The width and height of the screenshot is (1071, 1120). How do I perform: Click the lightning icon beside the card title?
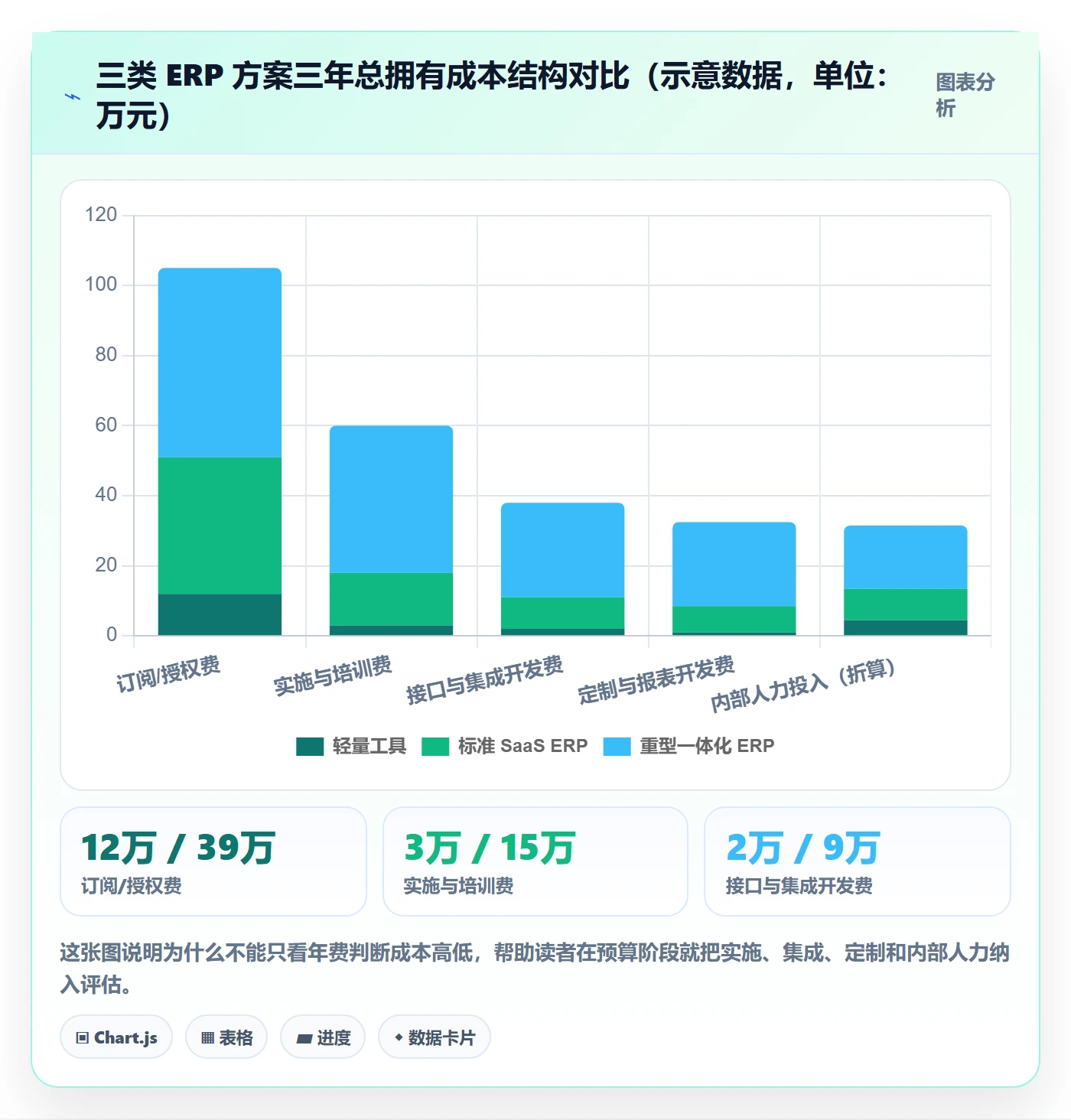pos(73,97)
